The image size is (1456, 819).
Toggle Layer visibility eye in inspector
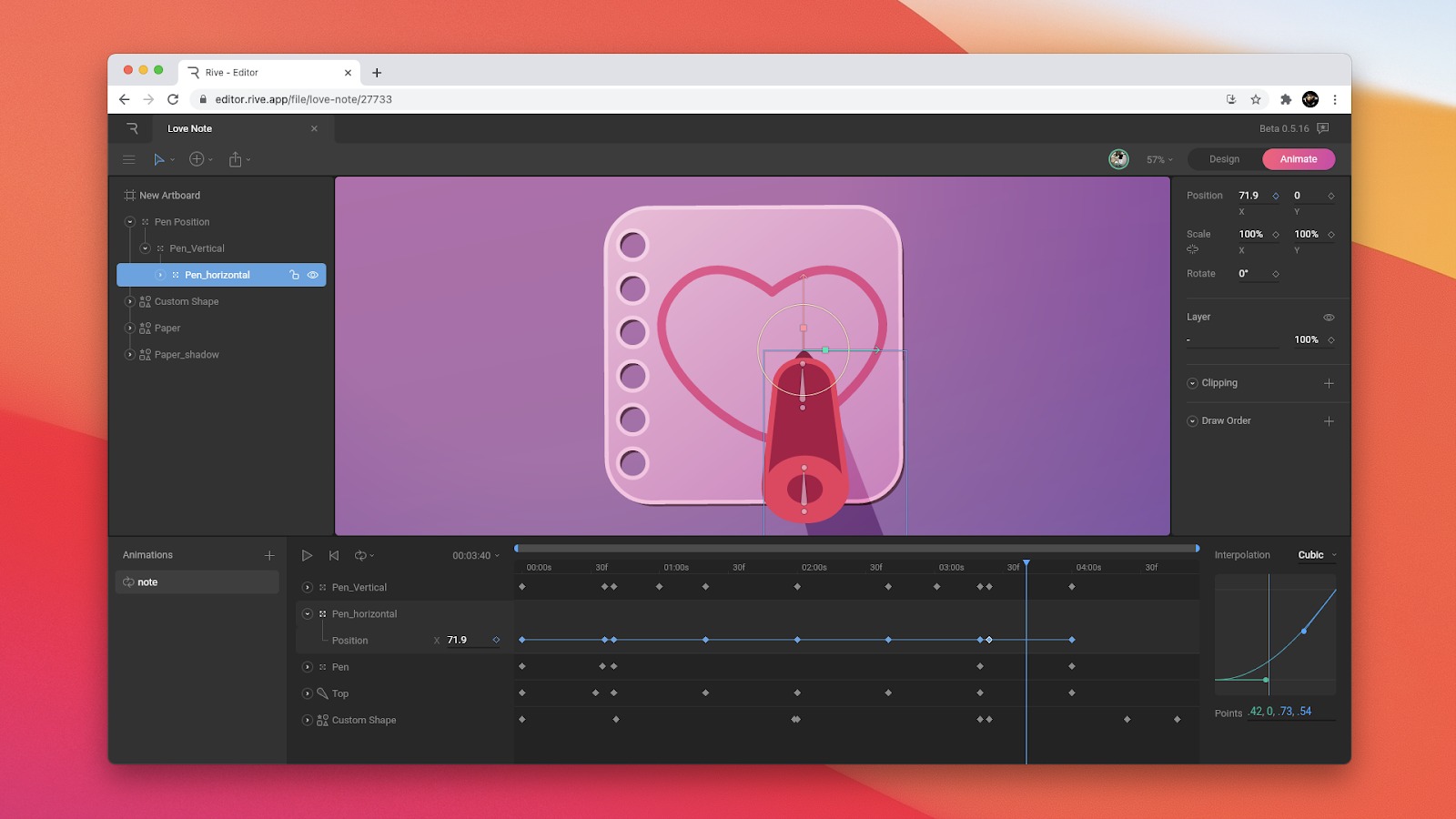(x=1329, y=318)
